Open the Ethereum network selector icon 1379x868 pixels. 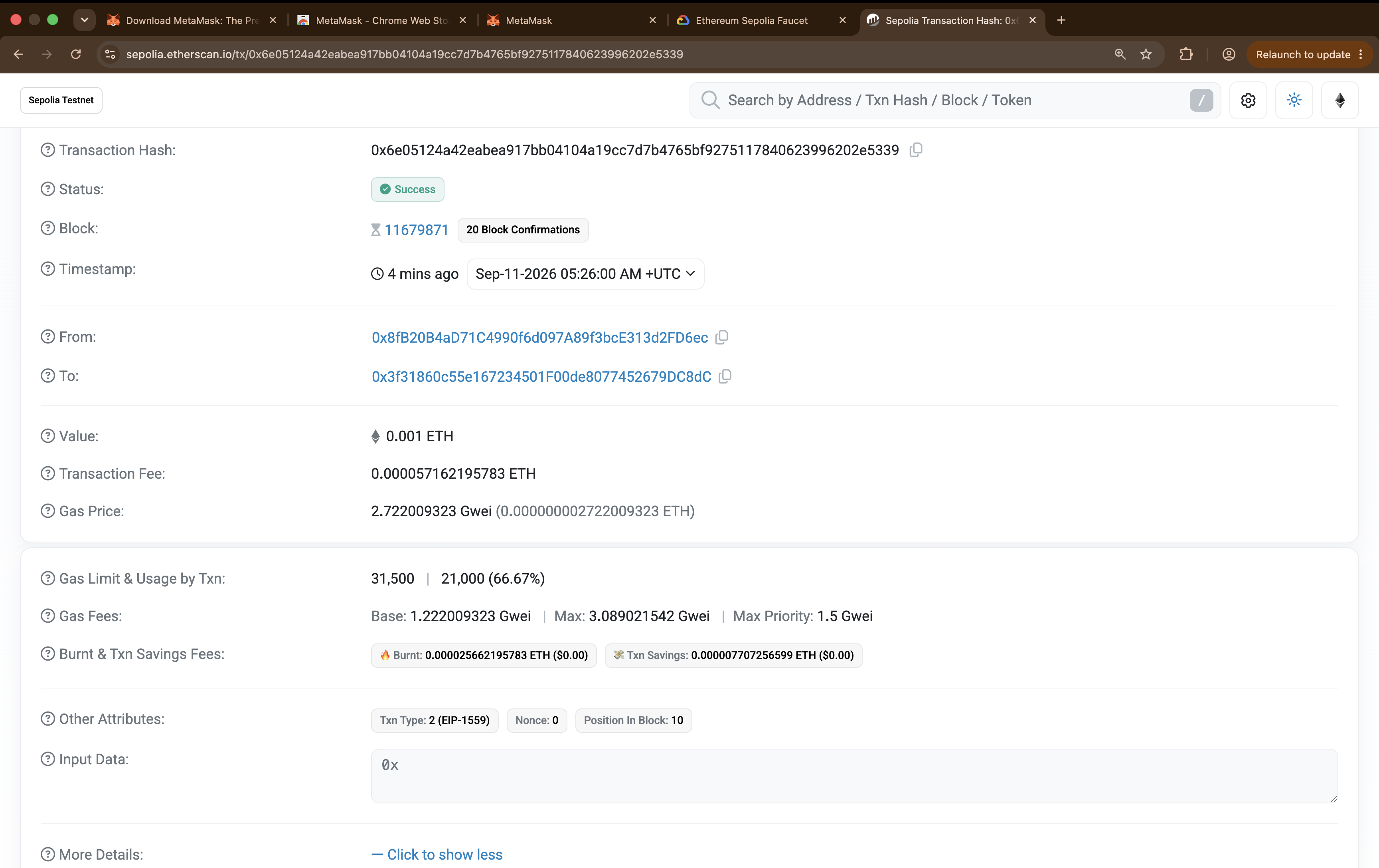(x=1339, y=100)
